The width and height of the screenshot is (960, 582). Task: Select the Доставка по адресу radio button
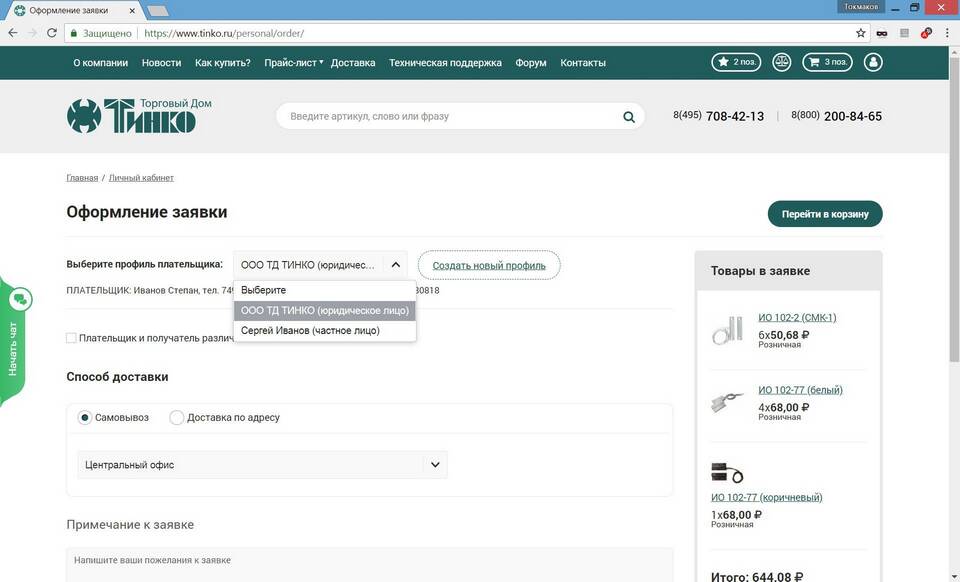176,417
